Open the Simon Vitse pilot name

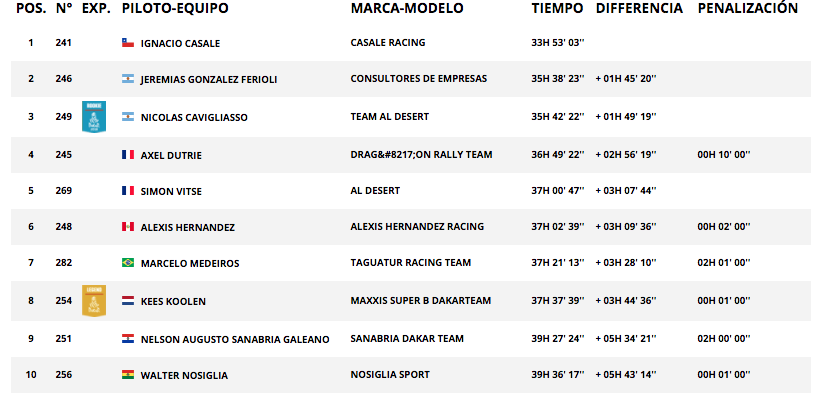pyautogui.click(x=171, y=192)
